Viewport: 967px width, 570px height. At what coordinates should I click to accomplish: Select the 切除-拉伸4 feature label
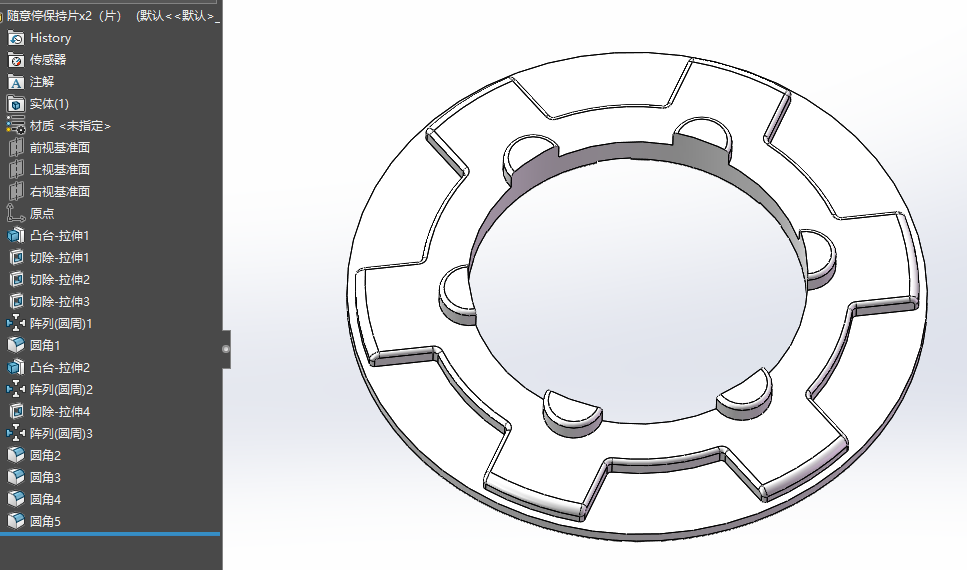pos(60,411)
